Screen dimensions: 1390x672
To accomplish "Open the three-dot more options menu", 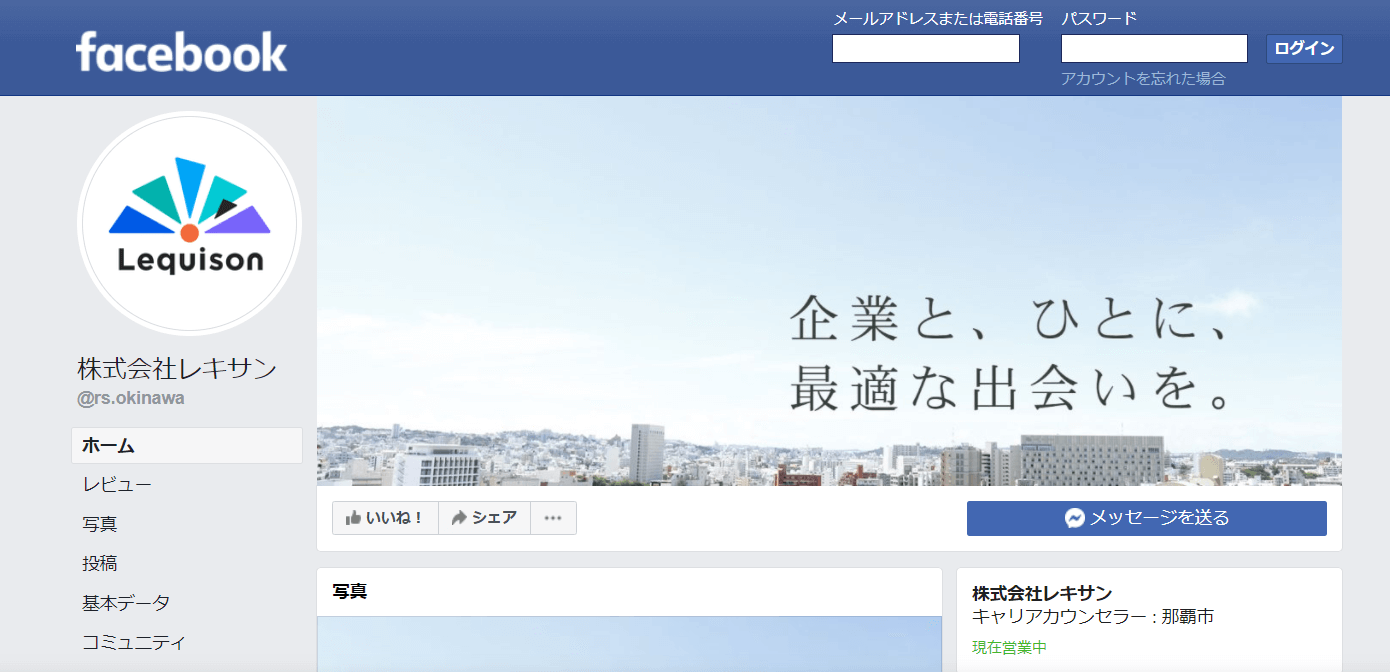I will (x=553, y=518).
